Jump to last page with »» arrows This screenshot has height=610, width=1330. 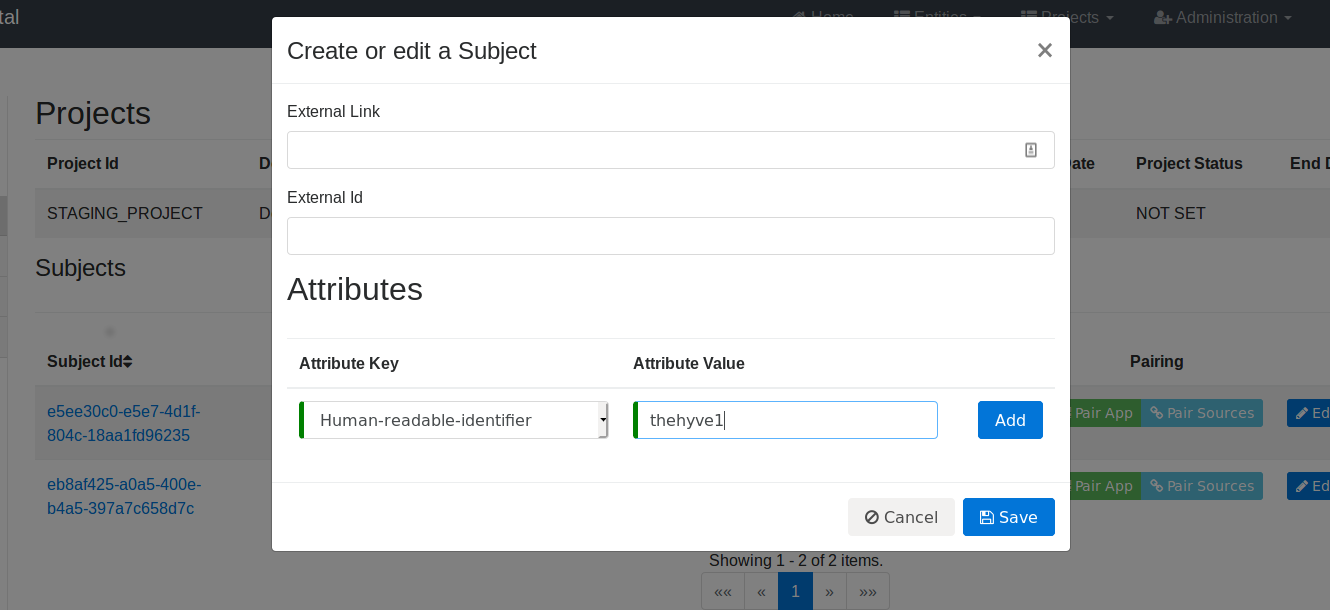[x=867, y=591]
